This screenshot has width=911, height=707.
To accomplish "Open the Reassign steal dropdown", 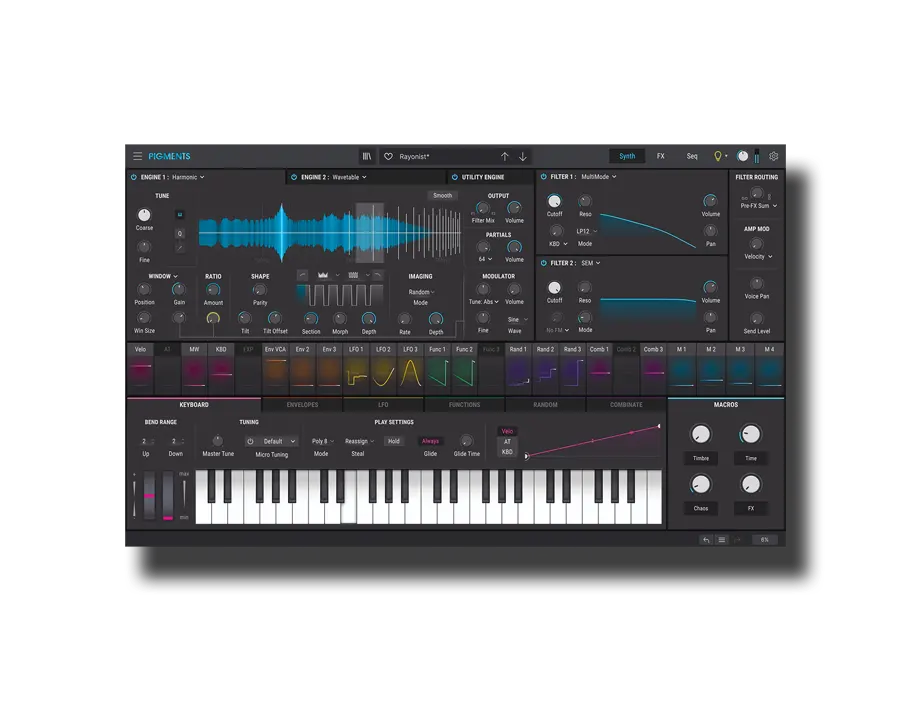I will [359, 442].
